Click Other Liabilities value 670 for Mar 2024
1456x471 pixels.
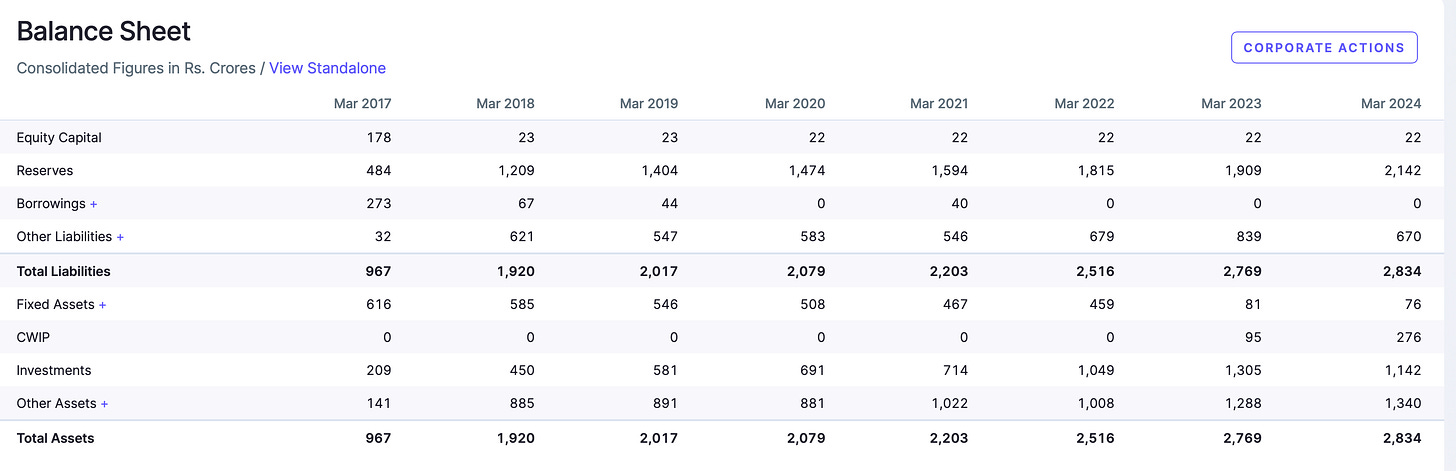click(x=1408, y=237)
